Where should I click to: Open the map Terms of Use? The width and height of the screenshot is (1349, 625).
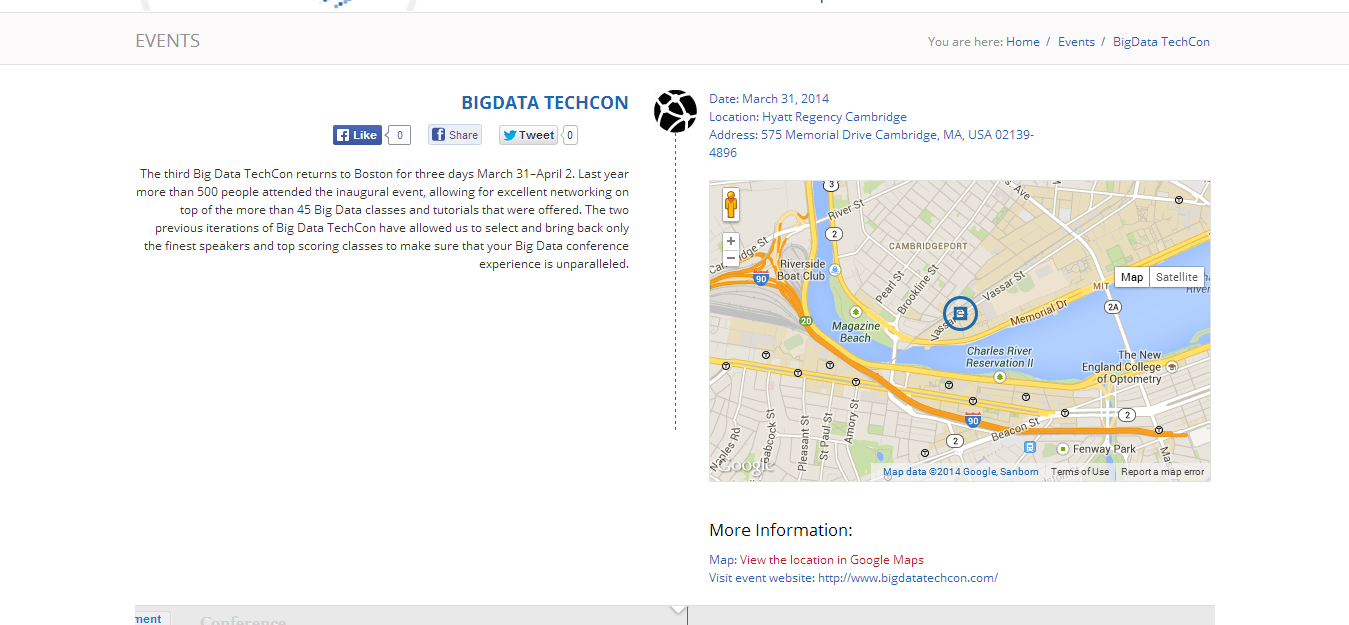(1080, 472)
